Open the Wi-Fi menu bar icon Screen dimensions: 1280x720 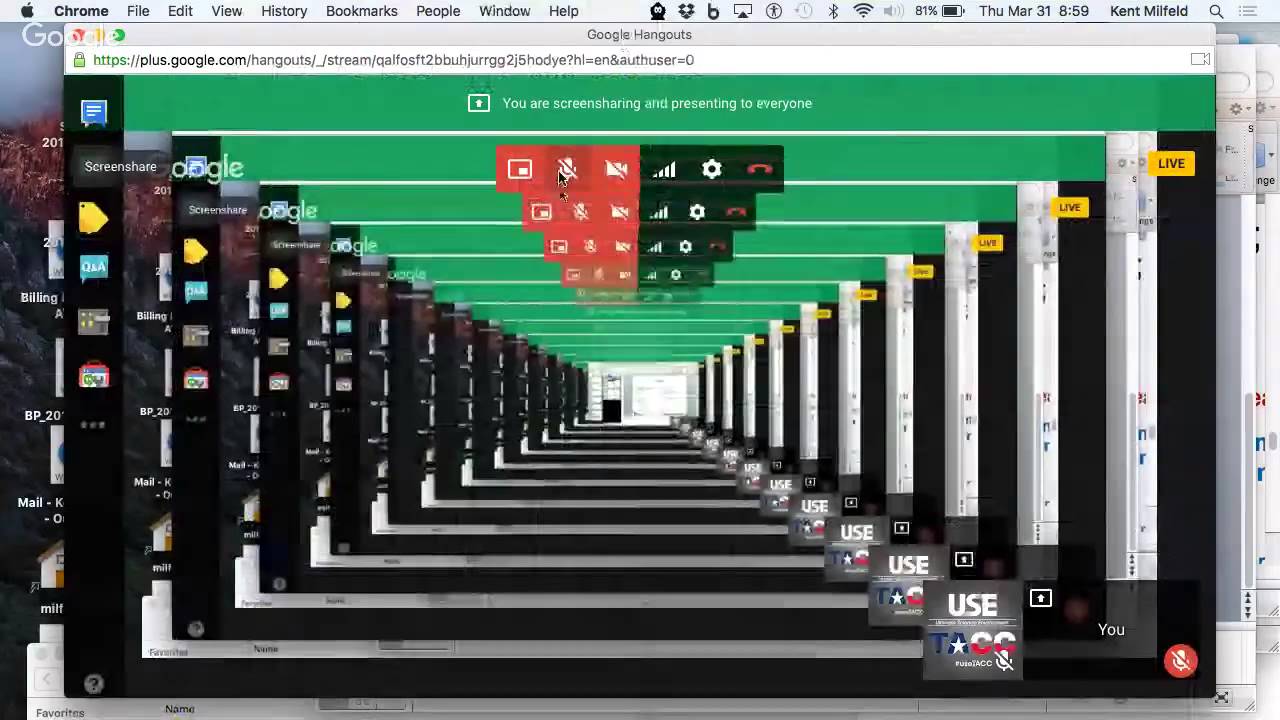pos(863,11)
